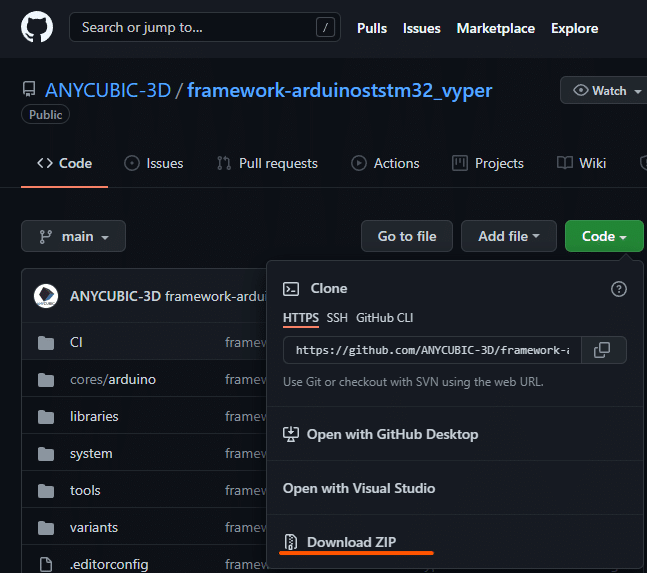
Task: Open the GitHub home logo
Action: coord(37,27)
